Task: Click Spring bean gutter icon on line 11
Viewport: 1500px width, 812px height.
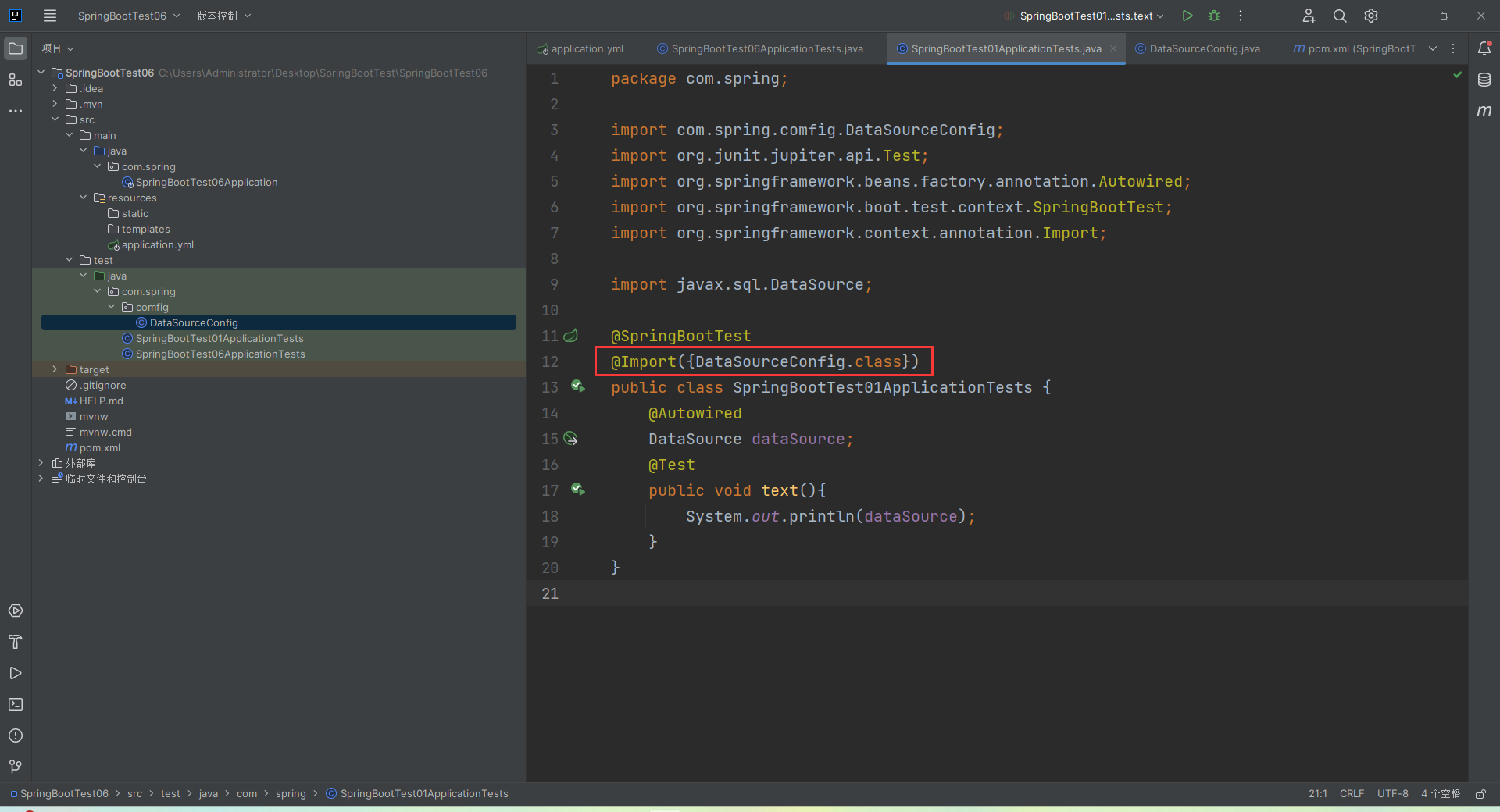Action: (571, 336)
